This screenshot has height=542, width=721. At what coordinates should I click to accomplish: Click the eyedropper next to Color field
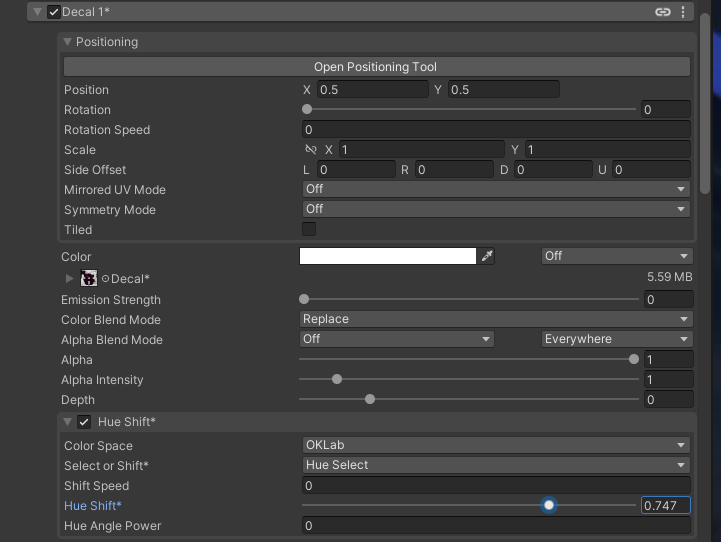[x=487, y=256]
